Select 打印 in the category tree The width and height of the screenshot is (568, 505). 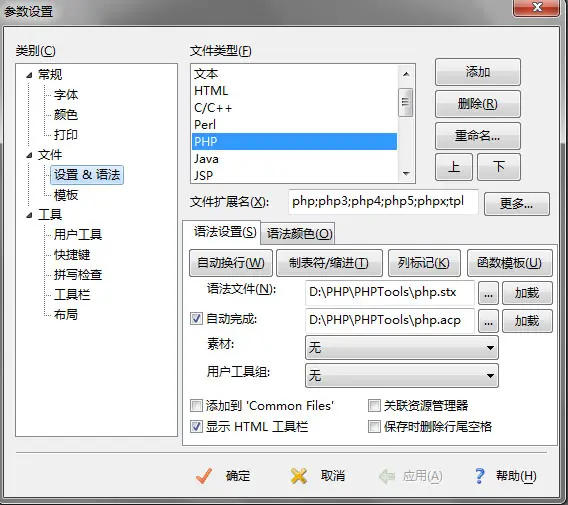[x=66, y=135]
